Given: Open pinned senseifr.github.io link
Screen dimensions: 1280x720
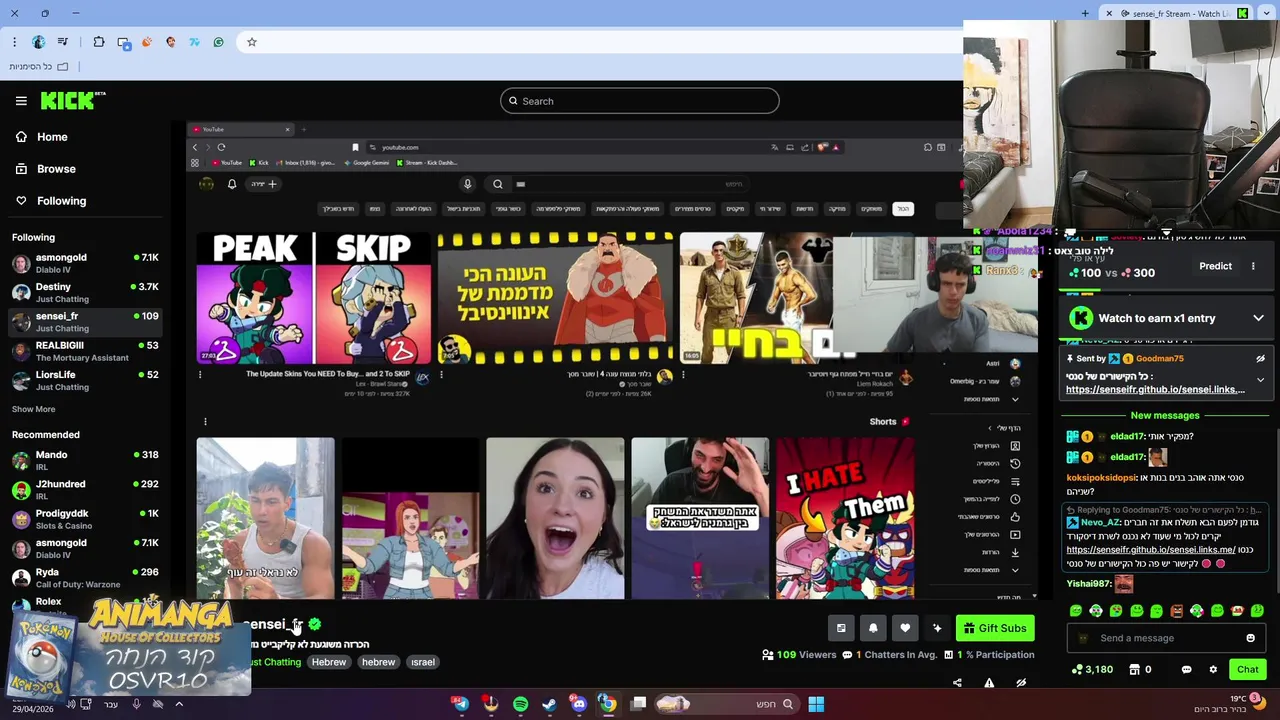Looking at the screenshot, I should (1155, 389).
